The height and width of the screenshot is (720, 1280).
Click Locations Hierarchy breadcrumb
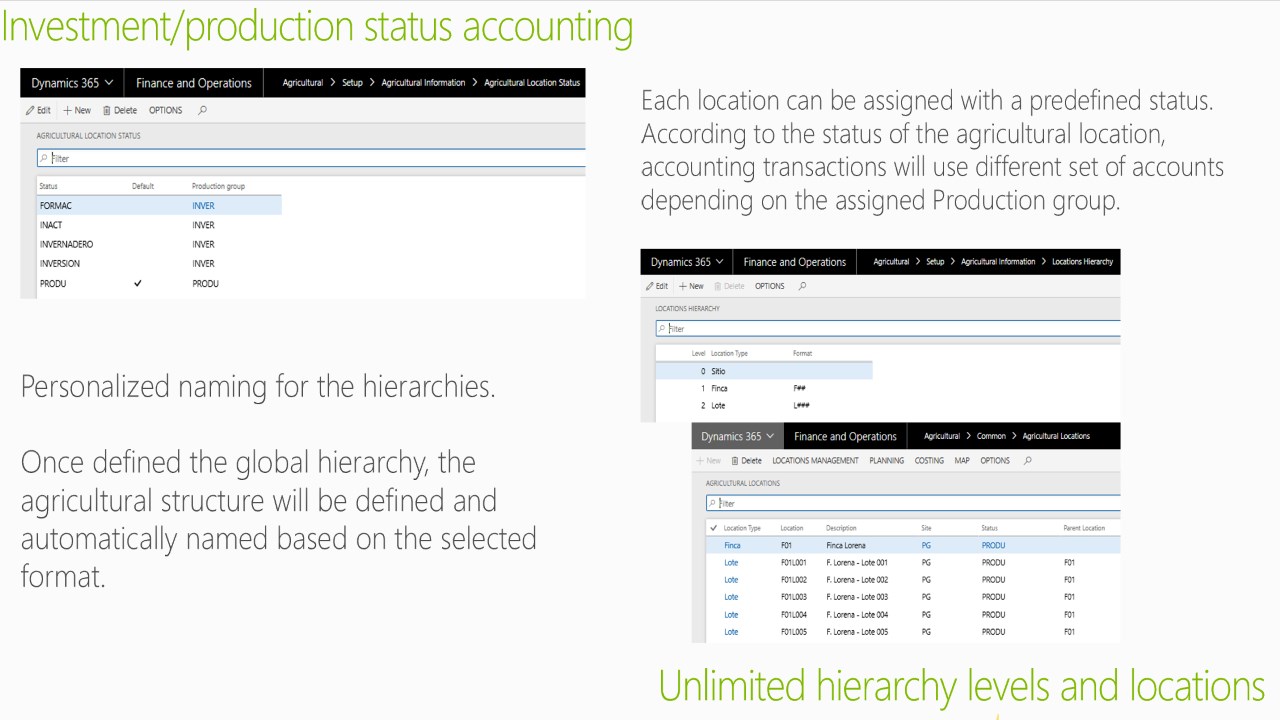point(1082,262)
